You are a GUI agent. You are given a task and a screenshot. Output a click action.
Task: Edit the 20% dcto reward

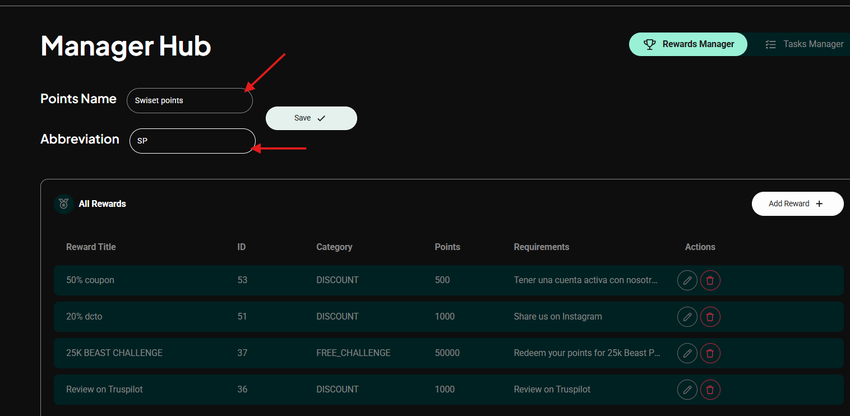[687, 317]
